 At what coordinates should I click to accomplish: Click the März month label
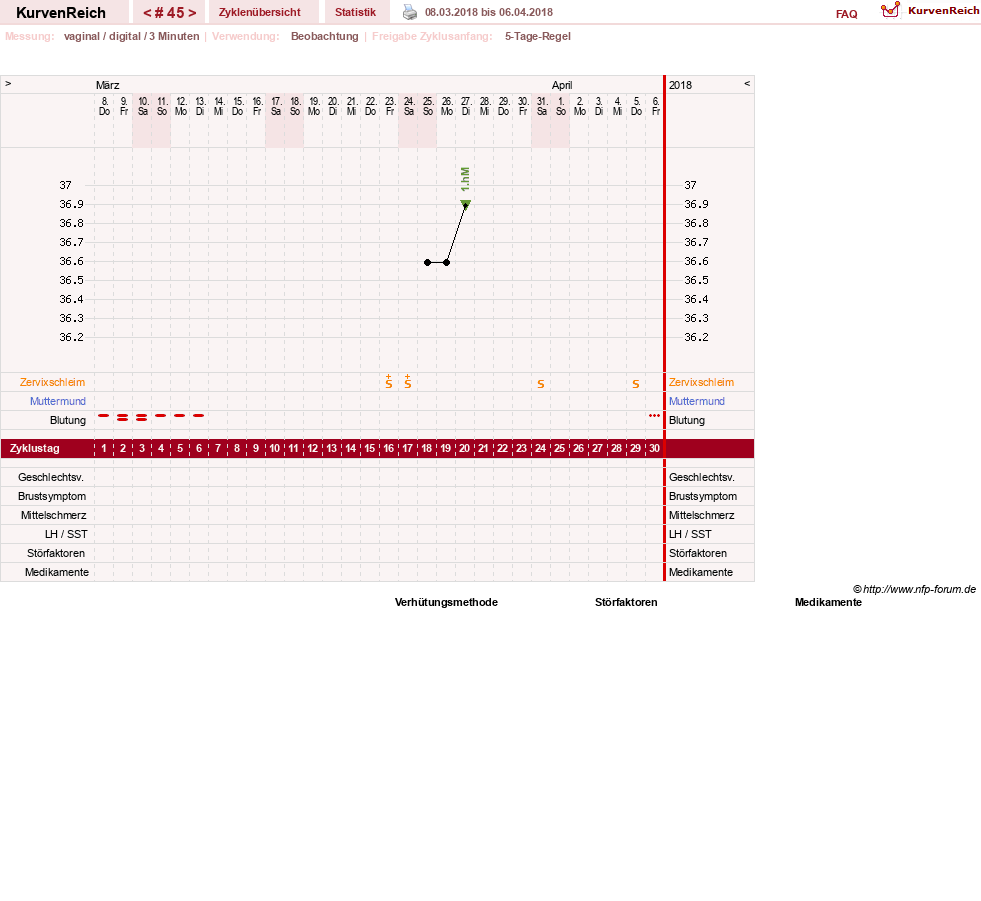[108, 85]
